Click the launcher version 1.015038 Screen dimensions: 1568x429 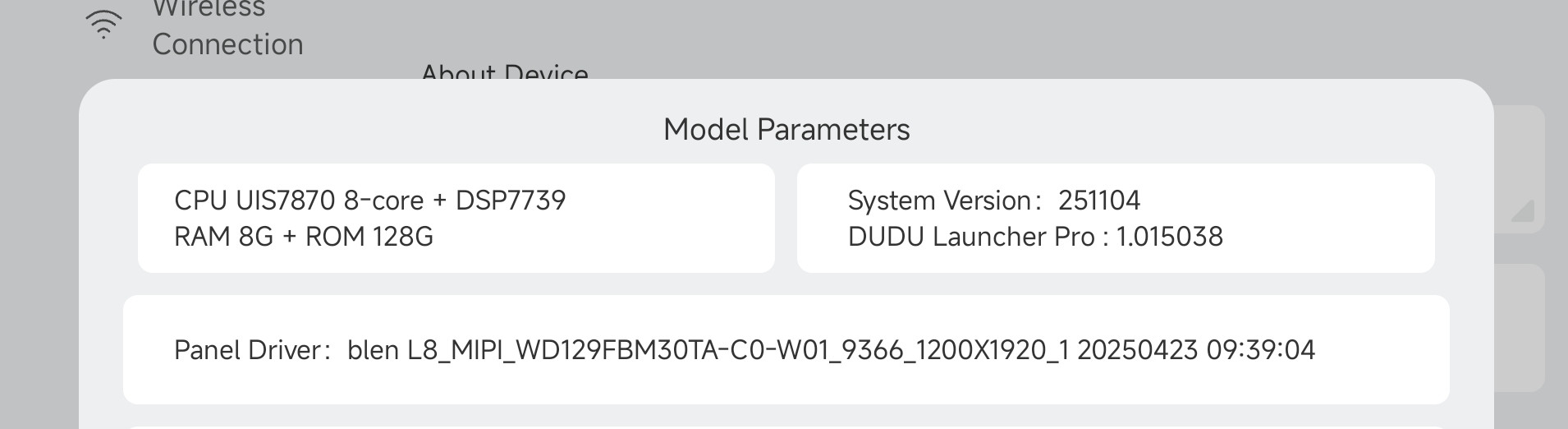[1169, 237]
